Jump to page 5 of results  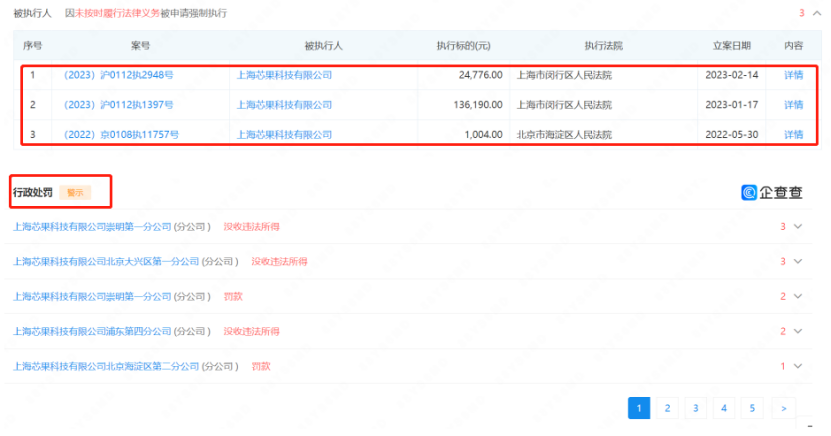click(752, 408)
